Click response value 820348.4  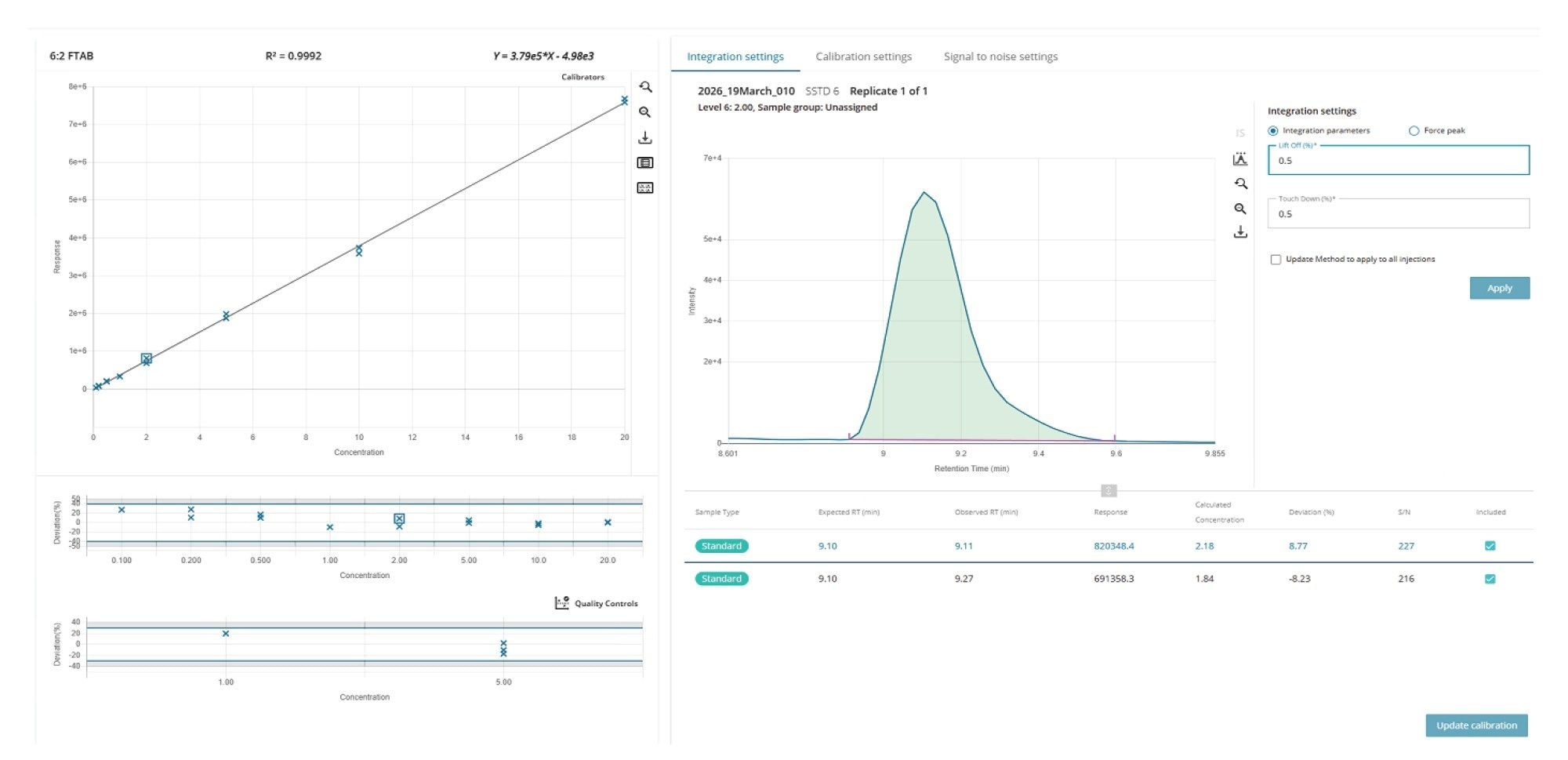(x=1113, y=546)
